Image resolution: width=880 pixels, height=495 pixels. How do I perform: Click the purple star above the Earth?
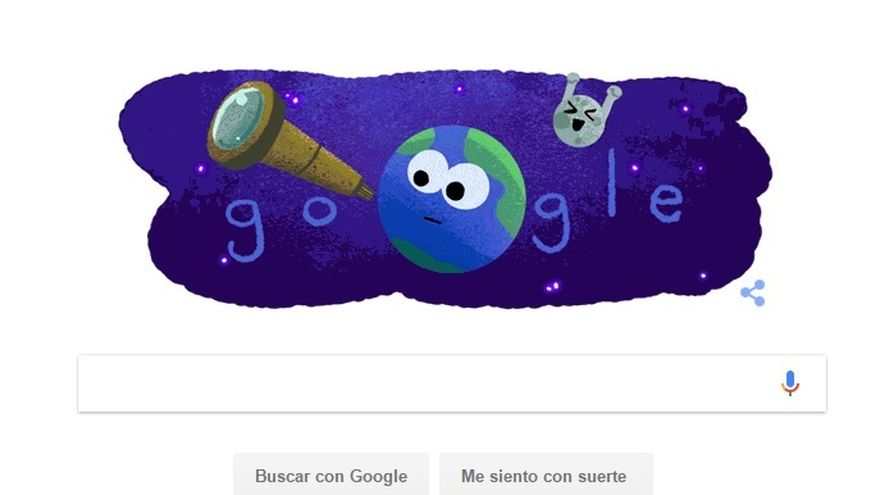460,89
